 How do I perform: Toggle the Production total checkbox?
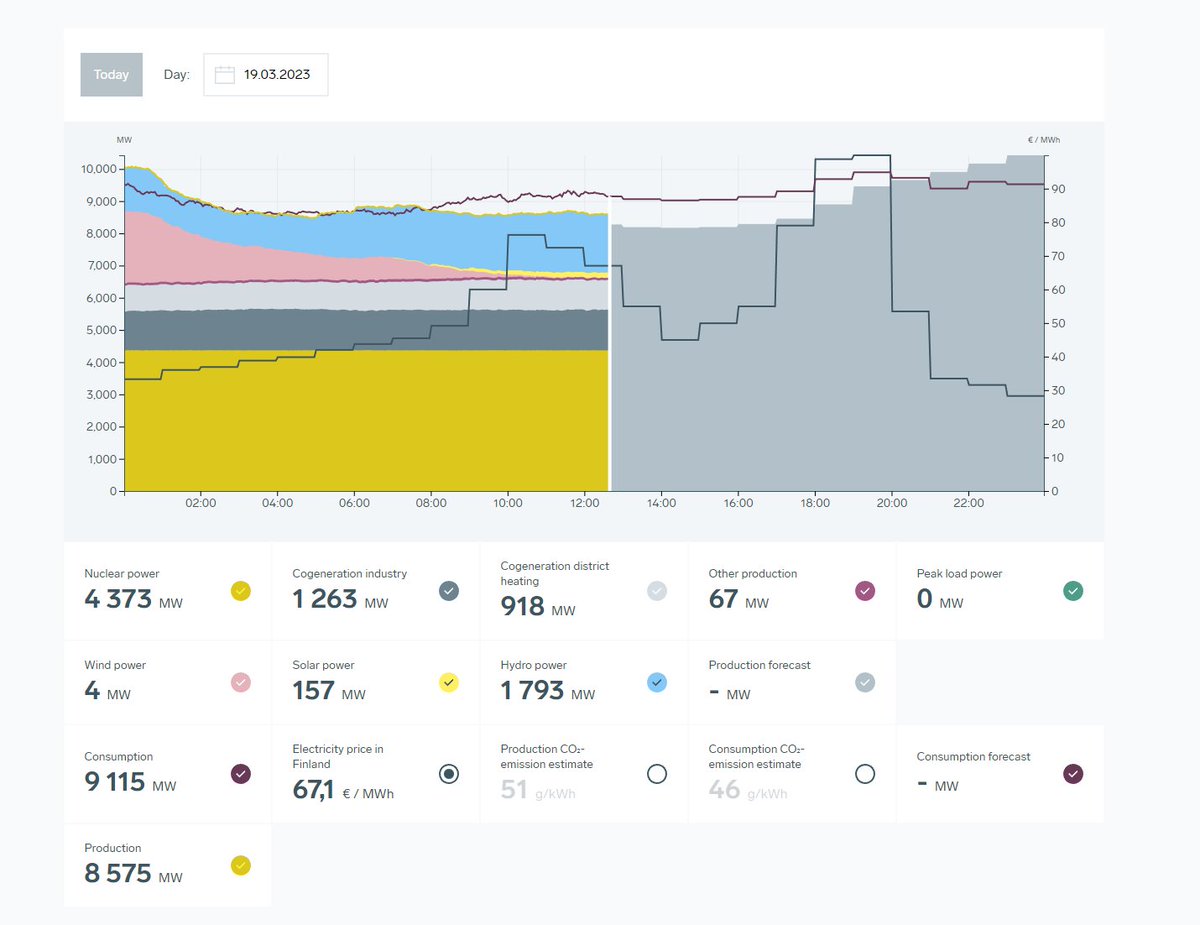(240, 865)
